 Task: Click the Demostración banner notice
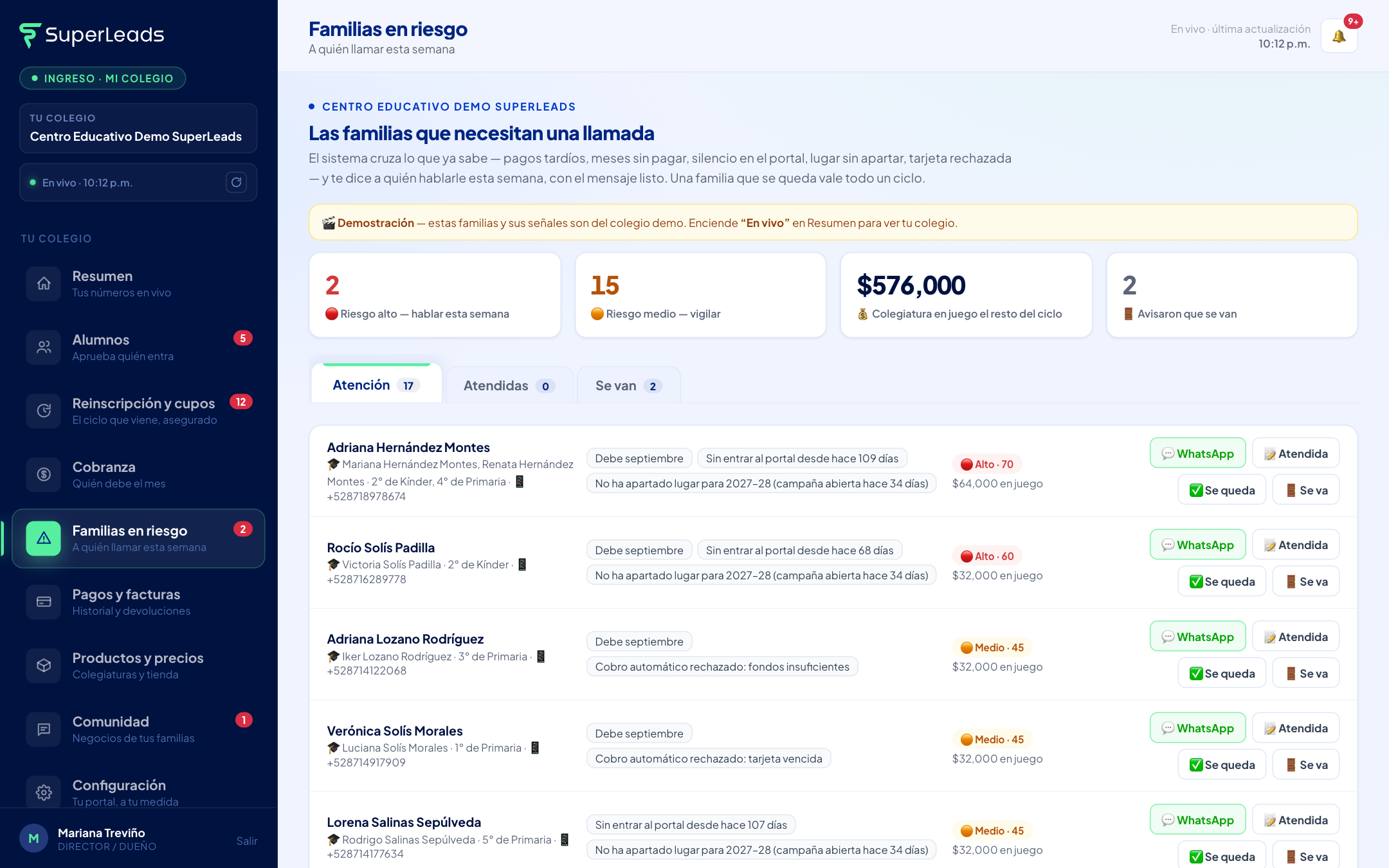(x=833, y=222)
